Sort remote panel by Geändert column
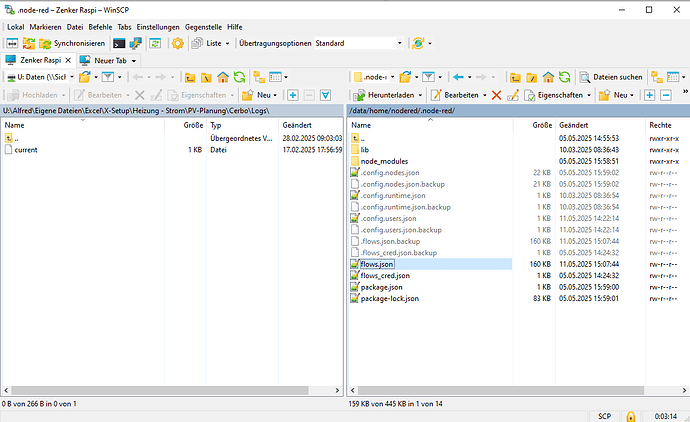The image size is (690, 422). (573, 125)
